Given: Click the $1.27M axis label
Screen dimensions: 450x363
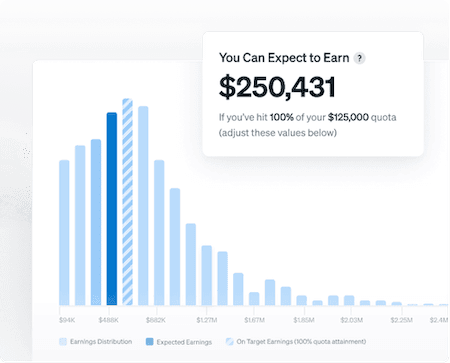Looking at the screenshot, I should click(207, 320).
